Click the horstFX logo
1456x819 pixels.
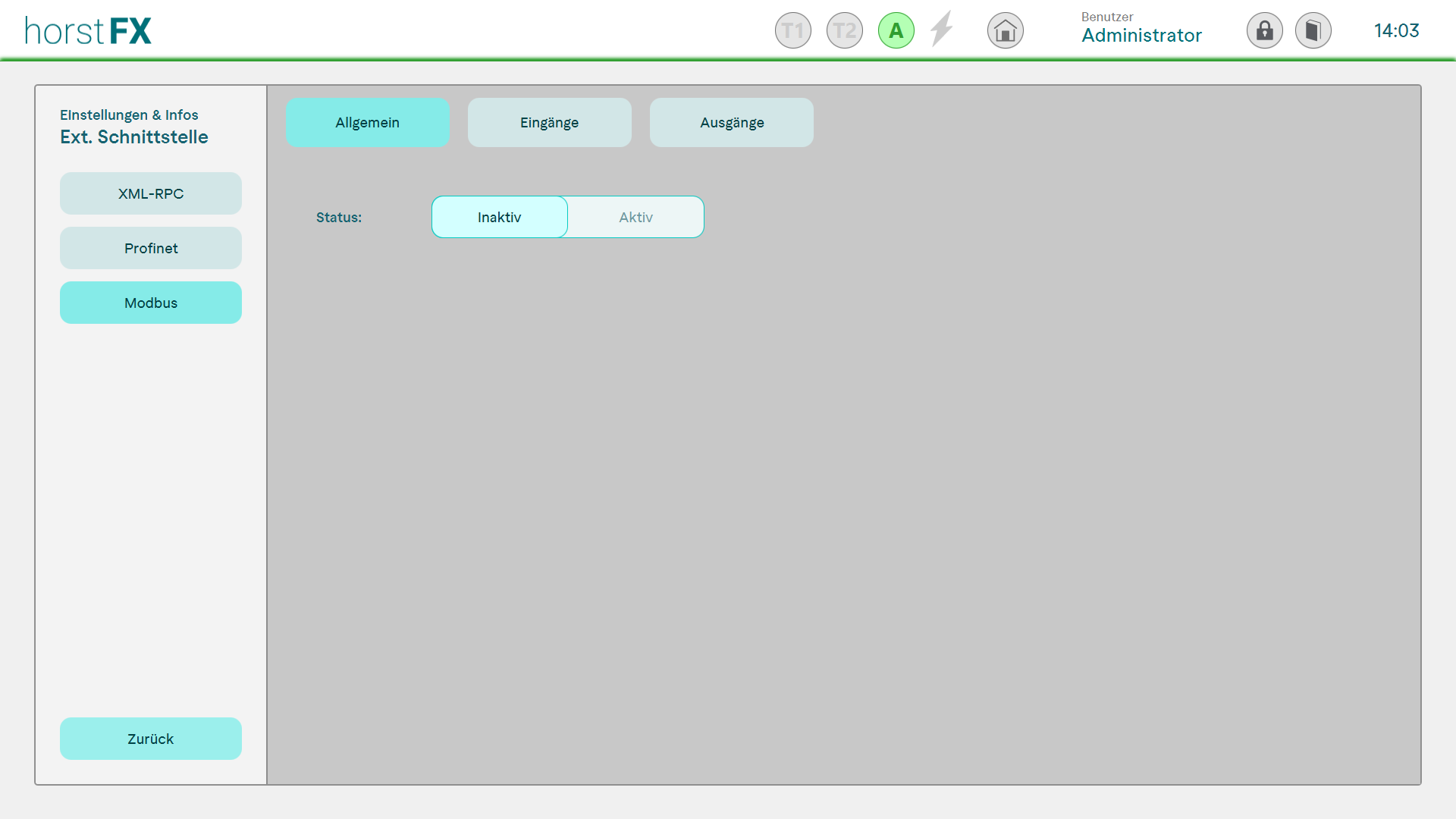[88, 31]
